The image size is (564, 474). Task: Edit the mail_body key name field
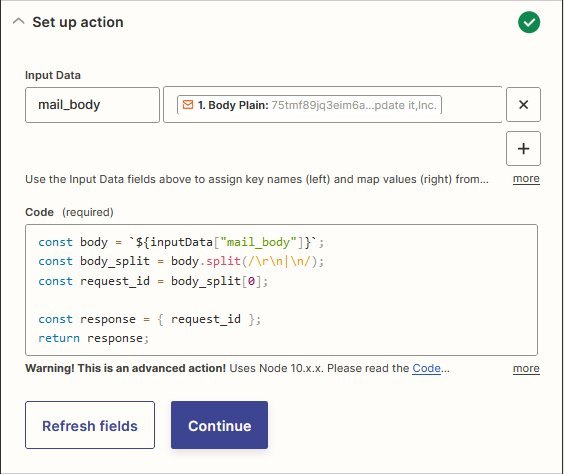(x=92, y=105)
